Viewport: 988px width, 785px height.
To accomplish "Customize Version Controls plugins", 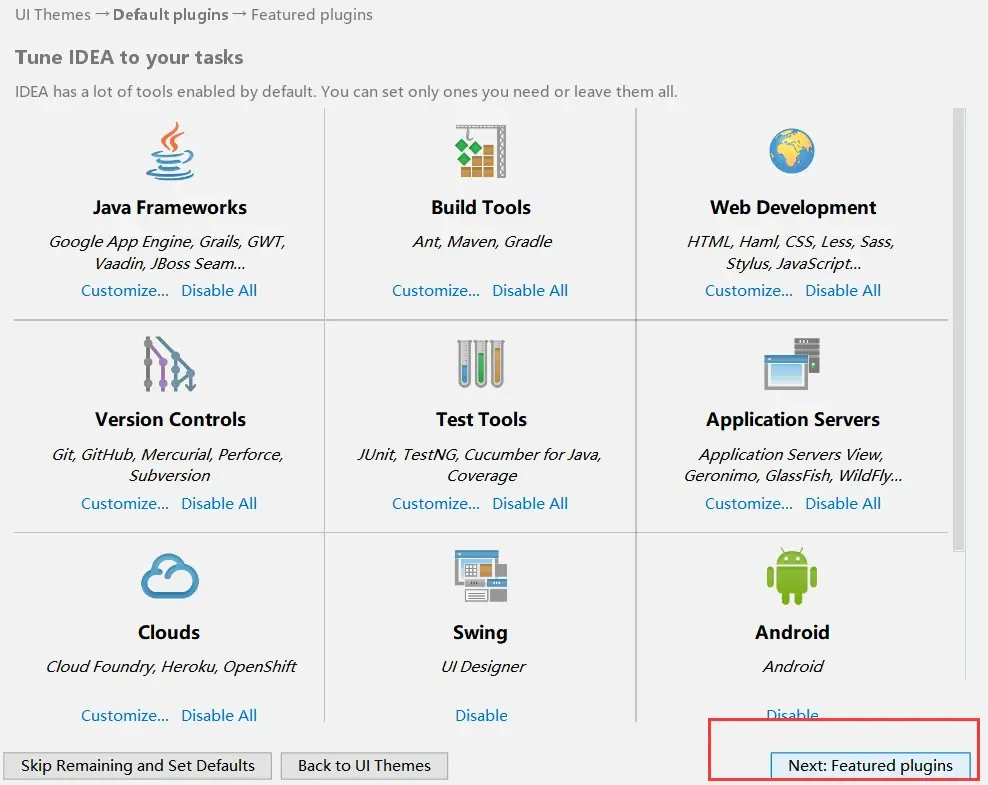I will click(125, 503).
